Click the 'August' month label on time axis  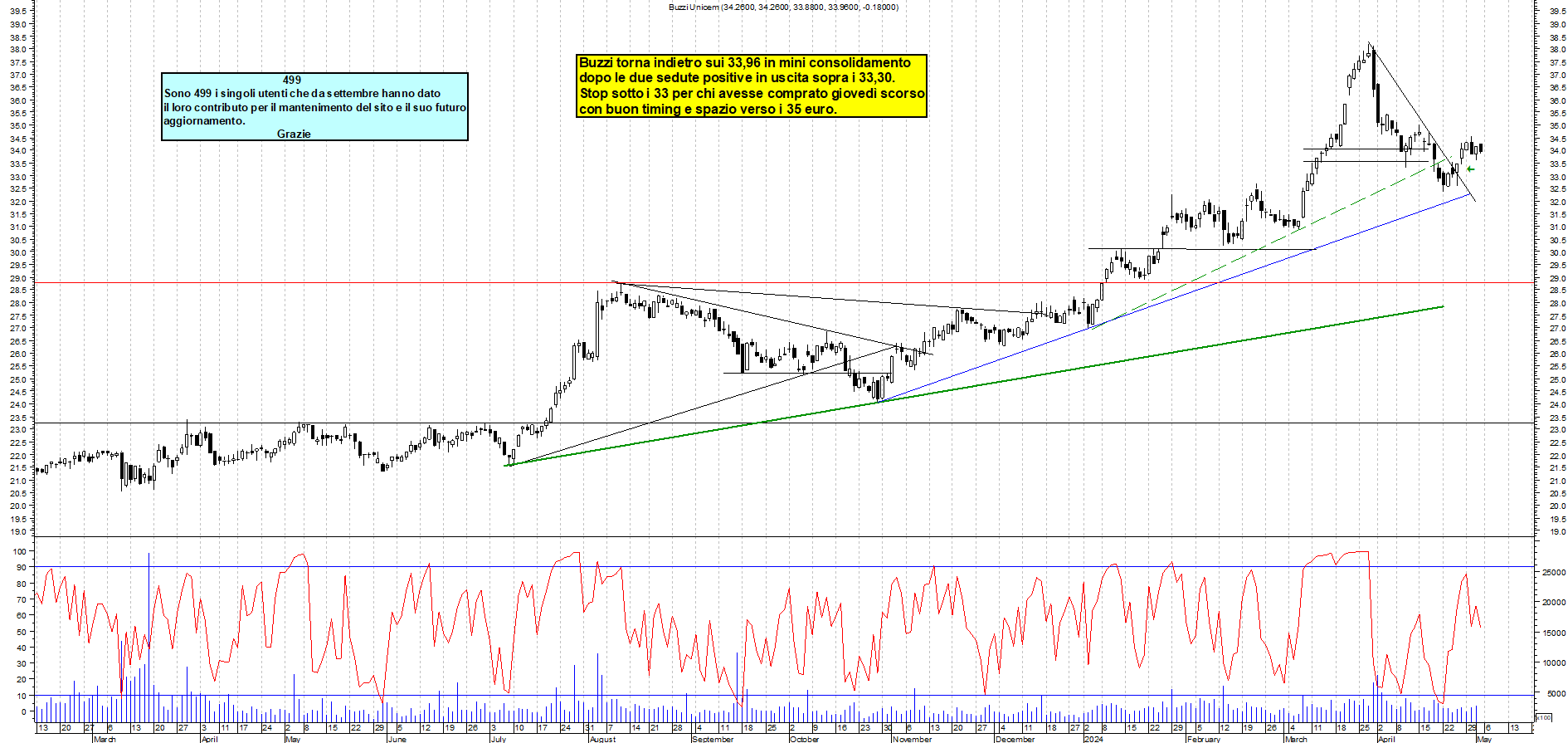point(602,739)
